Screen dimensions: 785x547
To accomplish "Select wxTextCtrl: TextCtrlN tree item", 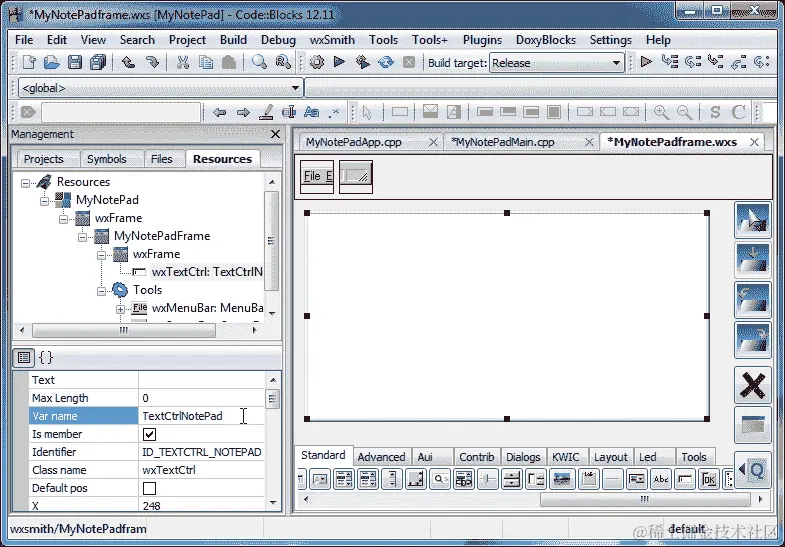I will coord(207,272).
